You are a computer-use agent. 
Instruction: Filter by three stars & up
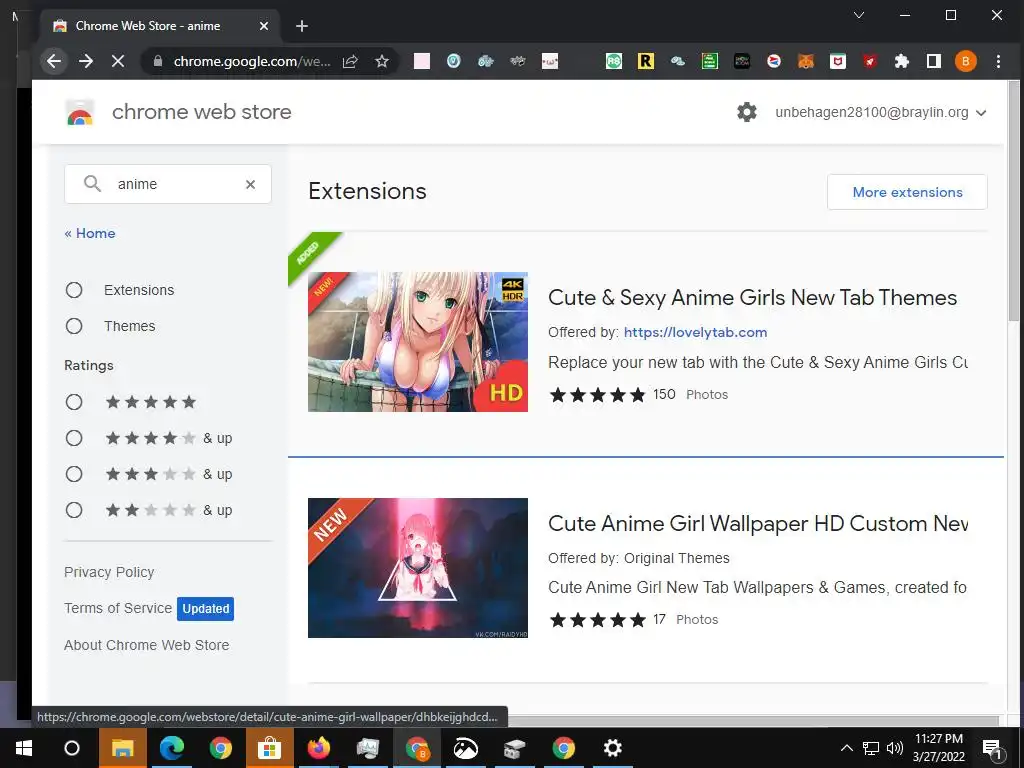pyautogui.click(x=74, y=473)
